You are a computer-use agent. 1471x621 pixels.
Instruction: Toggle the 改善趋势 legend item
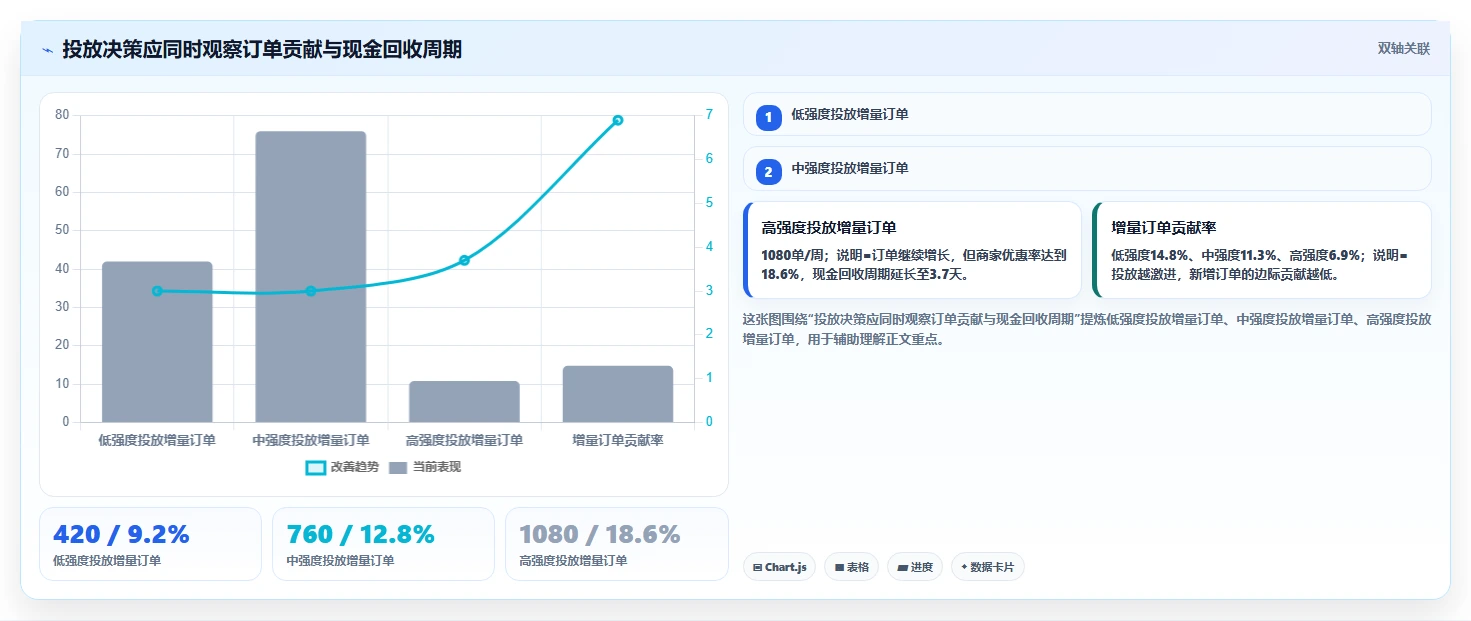point(342,467)
